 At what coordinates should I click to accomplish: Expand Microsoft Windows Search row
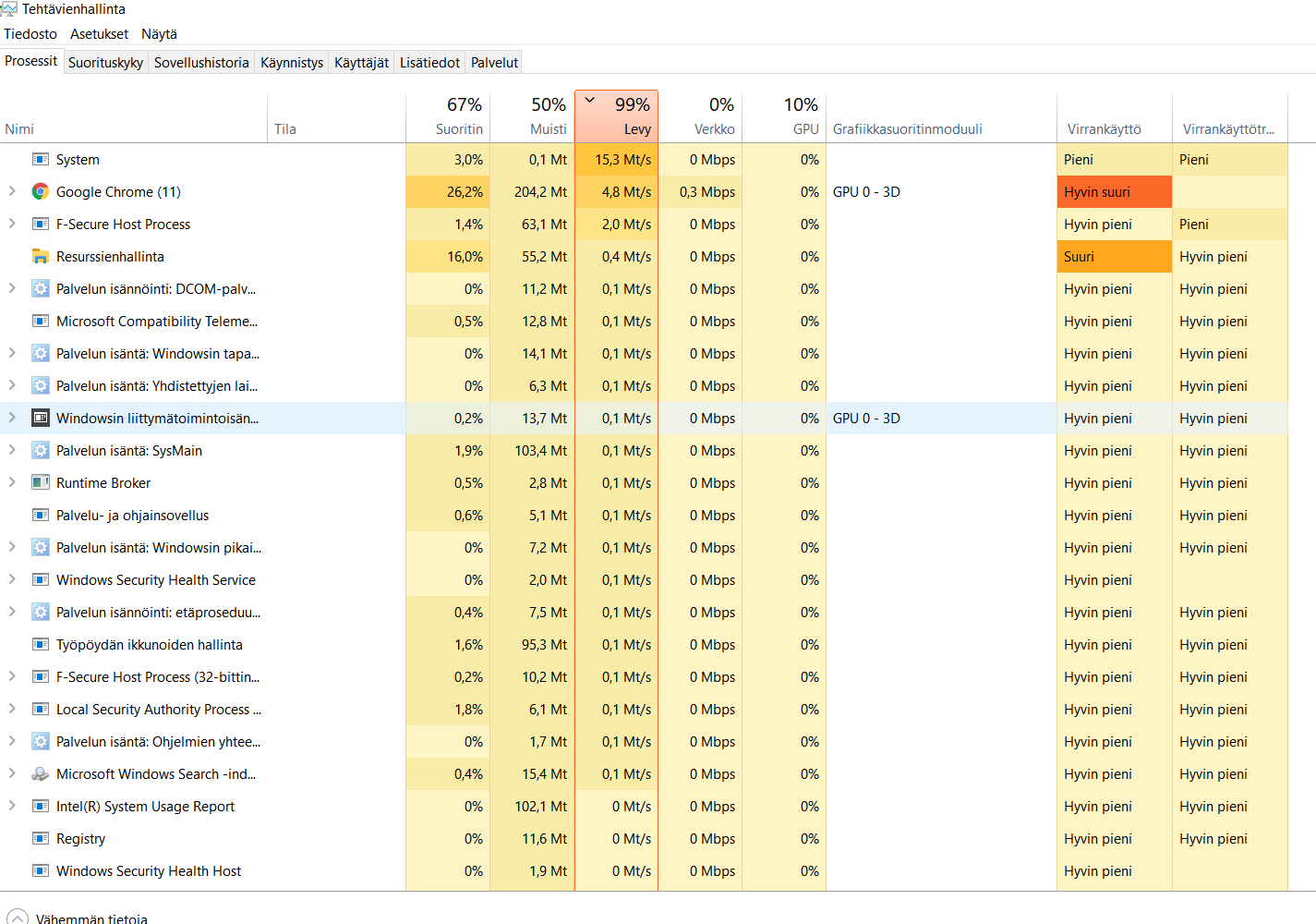(x=12, y=773)
